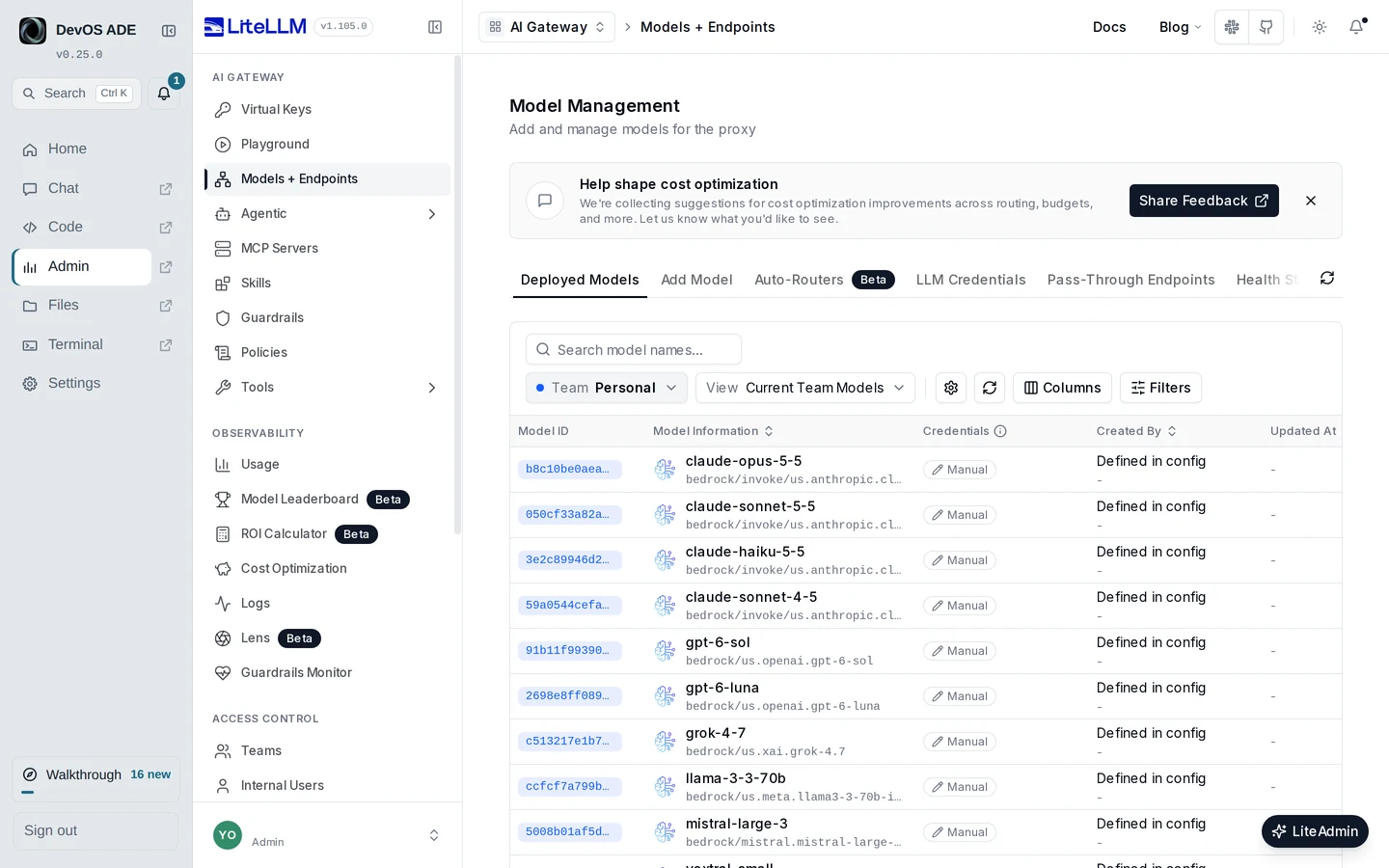
Task: Open the Columns selector button
Action: 1062,388
